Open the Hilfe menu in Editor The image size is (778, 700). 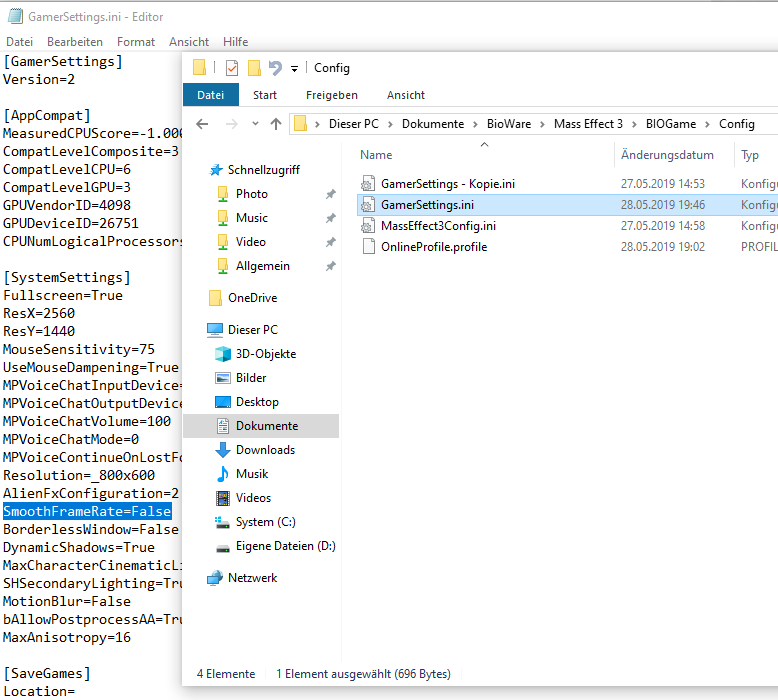[x=236, y=42]
